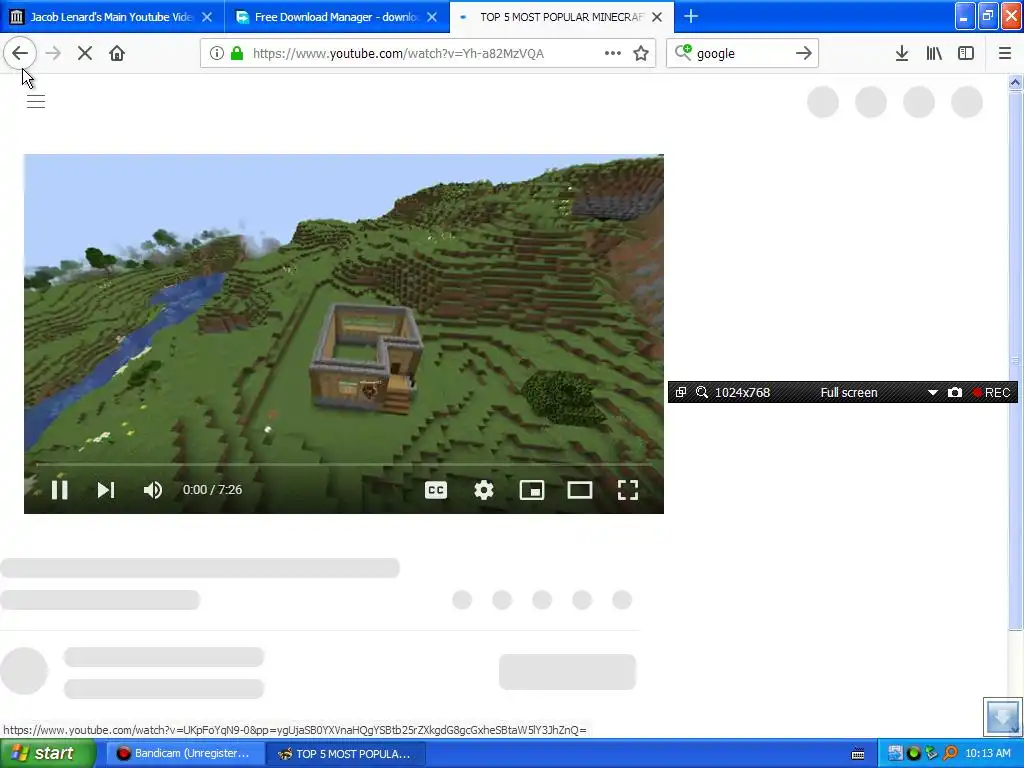Submit search with the arrow in search box
This screenshot has height=768, width=1024.
point(804,54)
